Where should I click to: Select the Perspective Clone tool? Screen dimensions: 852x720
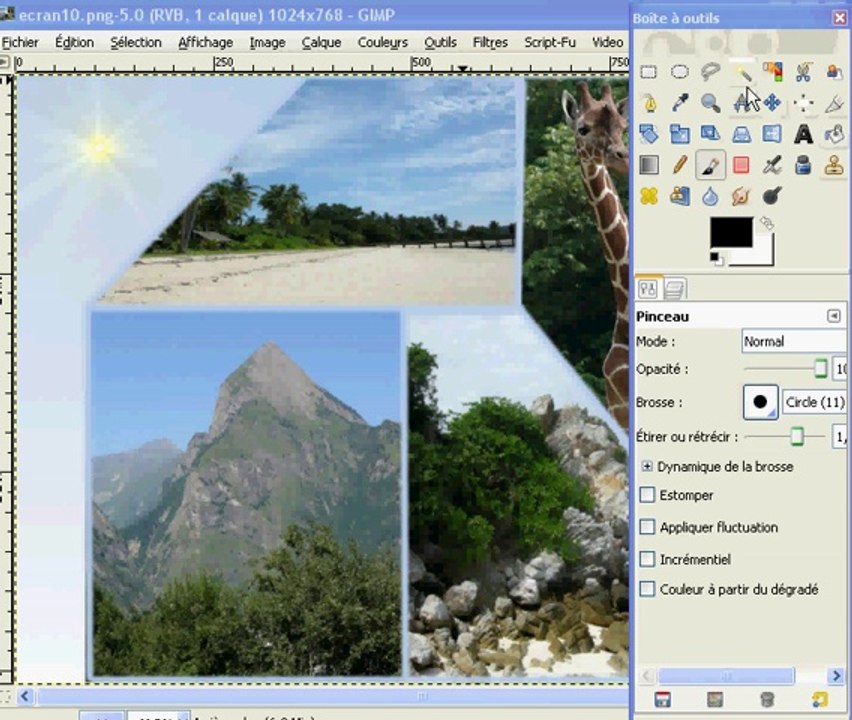(680, 196)
